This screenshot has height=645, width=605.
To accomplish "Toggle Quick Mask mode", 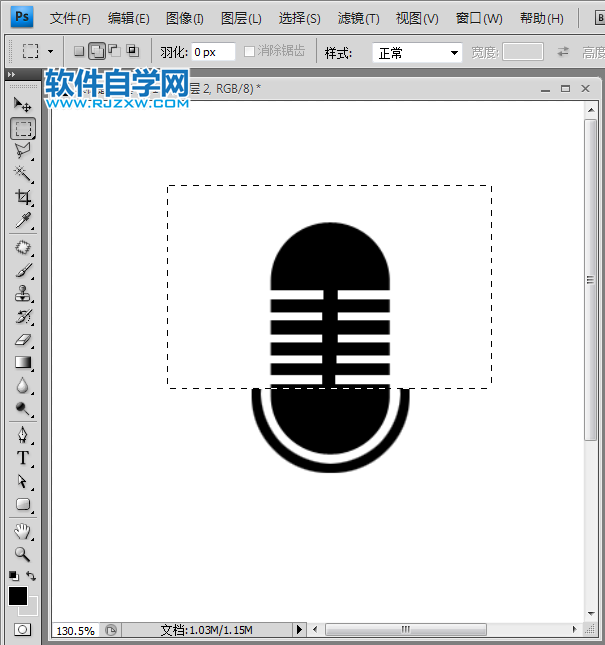I will [x=22, y=630].
